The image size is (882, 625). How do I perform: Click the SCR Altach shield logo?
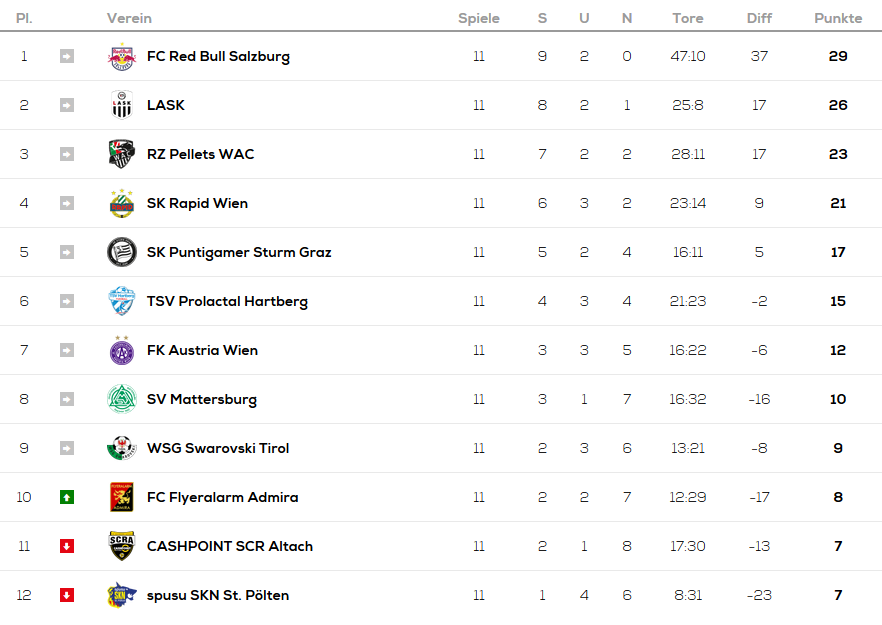point(122,546)
